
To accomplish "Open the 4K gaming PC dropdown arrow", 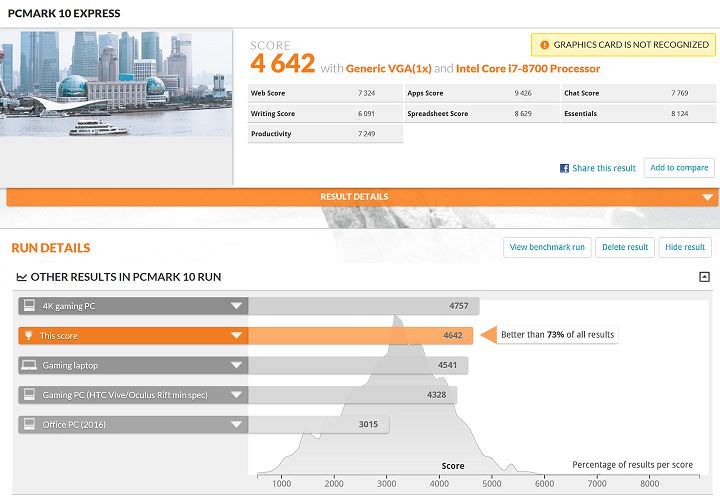I will [236, 306].
